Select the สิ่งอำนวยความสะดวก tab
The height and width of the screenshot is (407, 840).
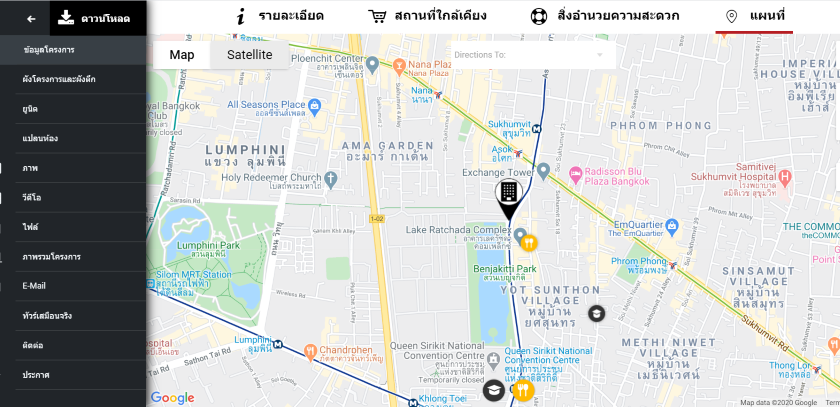pyautogui.click(x=605, y=16)
